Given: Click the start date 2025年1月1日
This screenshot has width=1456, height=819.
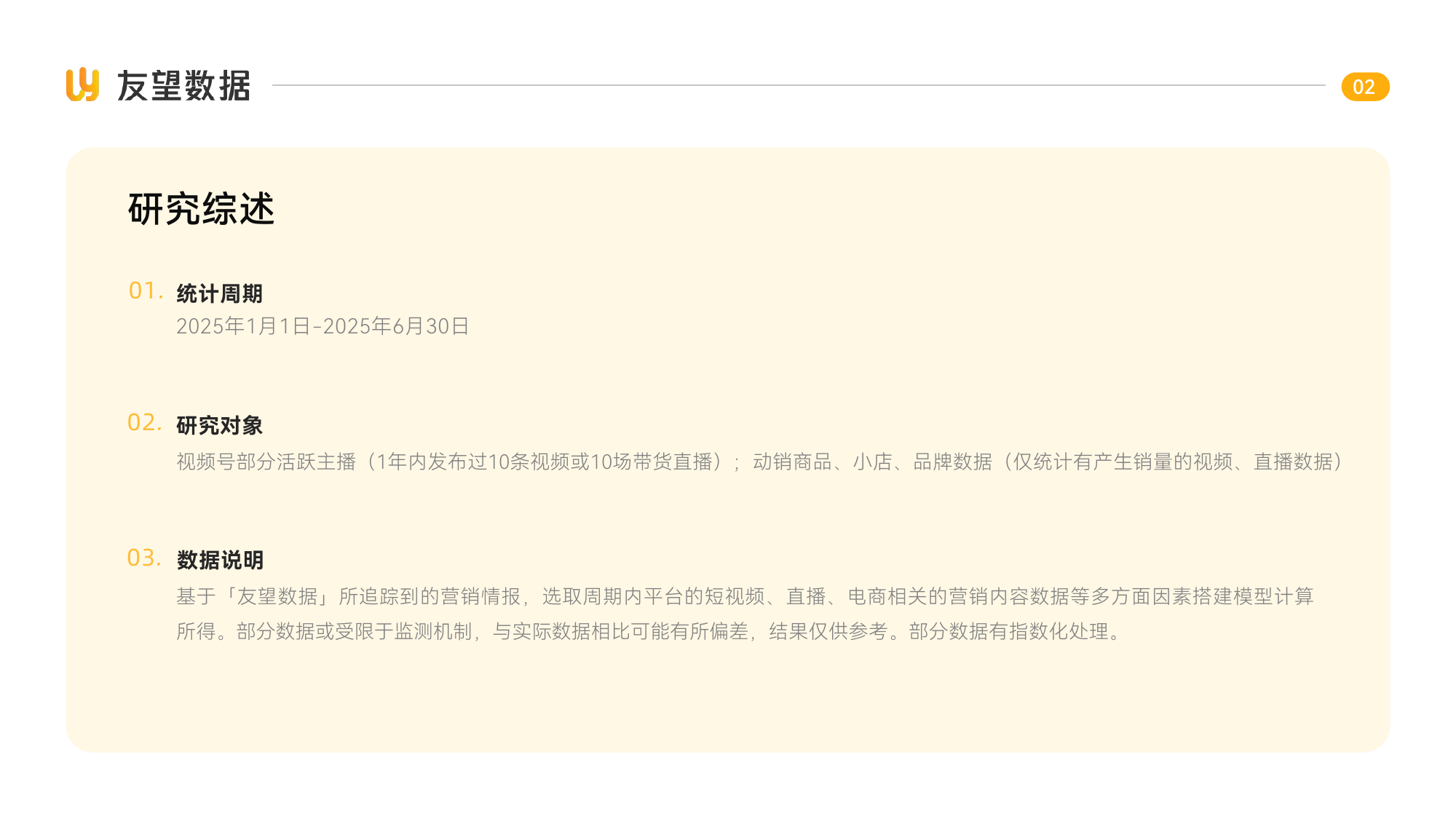Looking at the screenshot, I should coord(244,326).
